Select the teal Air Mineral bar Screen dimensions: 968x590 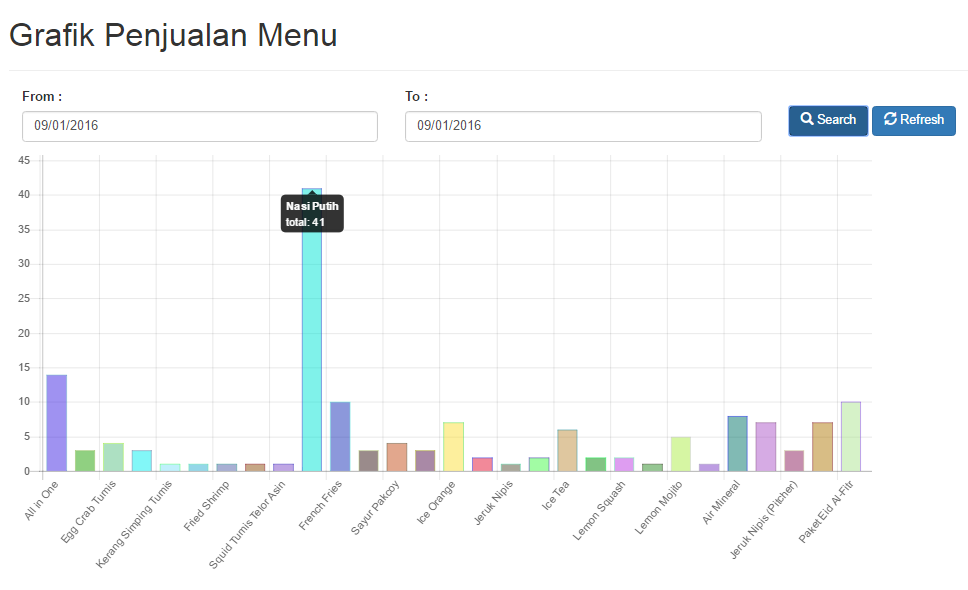coord(738,444)
